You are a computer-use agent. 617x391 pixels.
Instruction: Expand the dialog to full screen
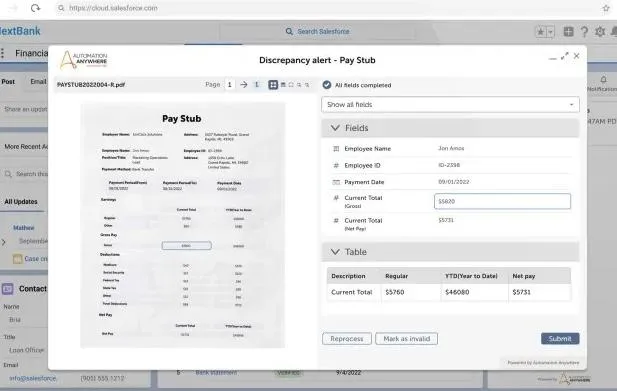coord(565,56)
